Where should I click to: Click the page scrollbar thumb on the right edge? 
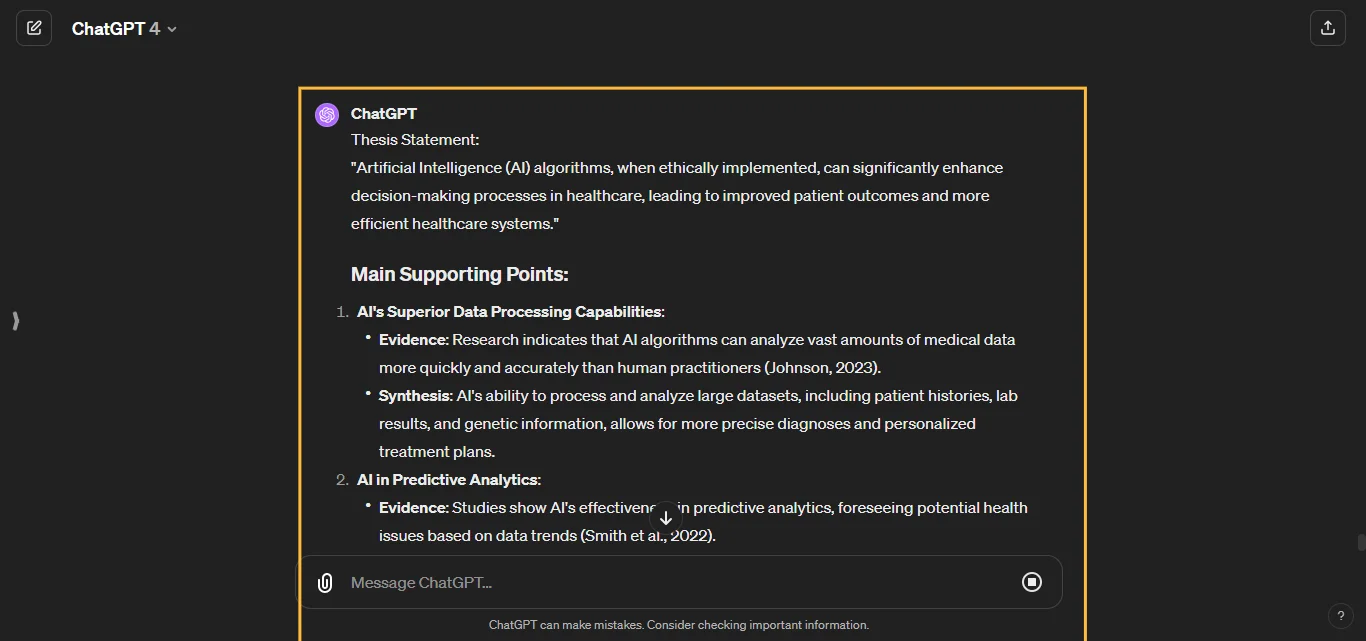tap(1361, 543)
